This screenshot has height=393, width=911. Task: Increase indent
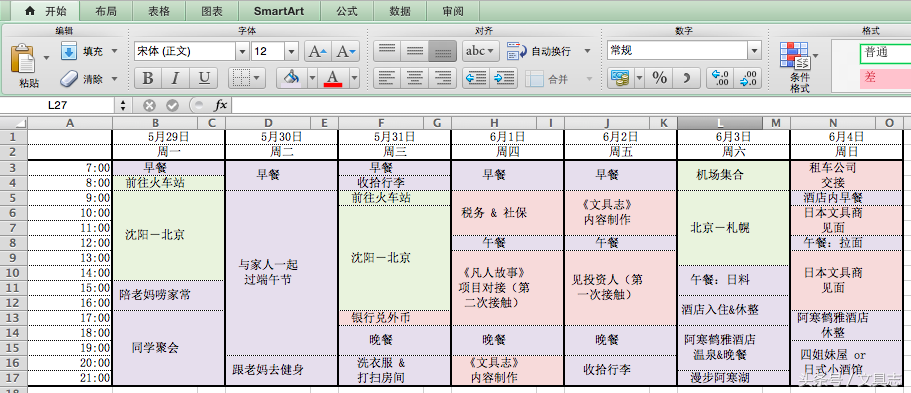pos(504,78)
